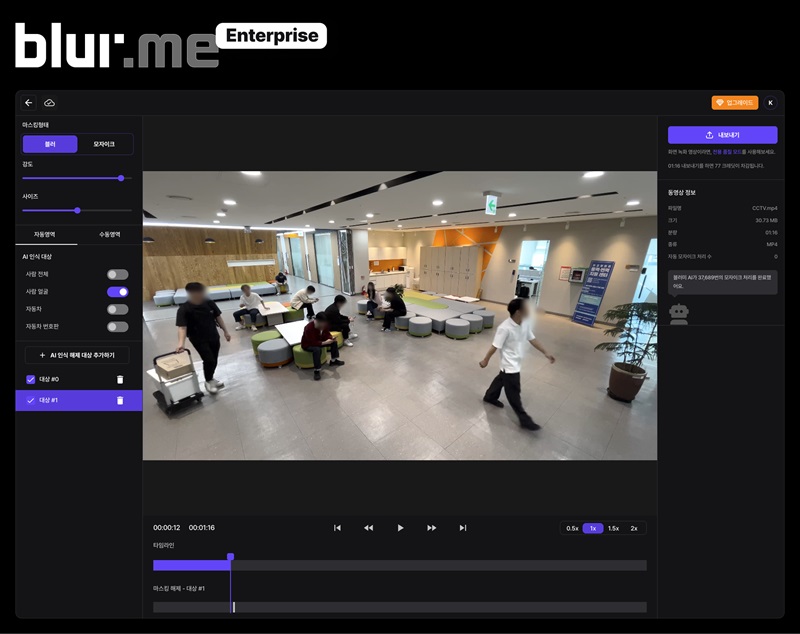This screenshot has height=634, width=800.
Task: Skip to the start of the video
Action: (x=337, y=528)
